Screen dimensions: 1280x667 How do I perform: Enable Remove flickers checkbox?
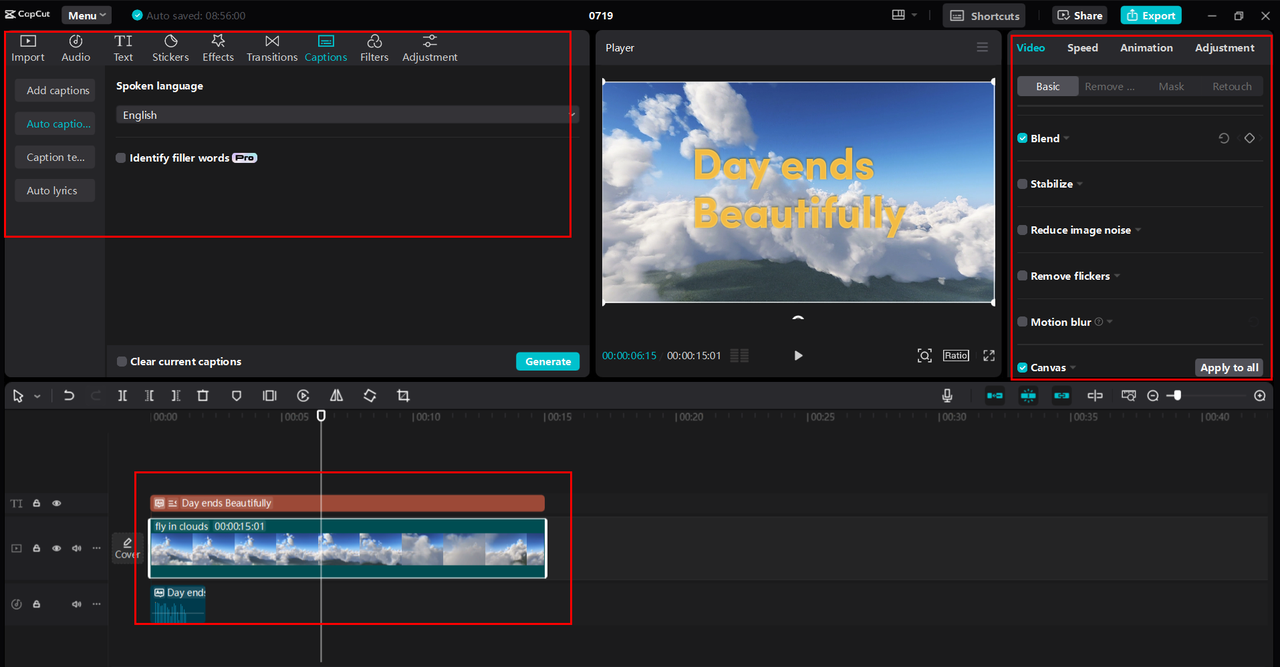click(x=1022, y=276)
